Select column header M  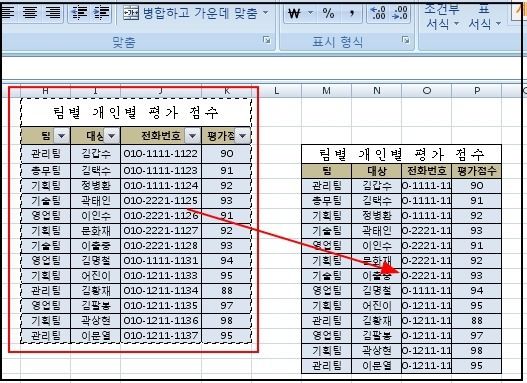click(x=326, y=91)
